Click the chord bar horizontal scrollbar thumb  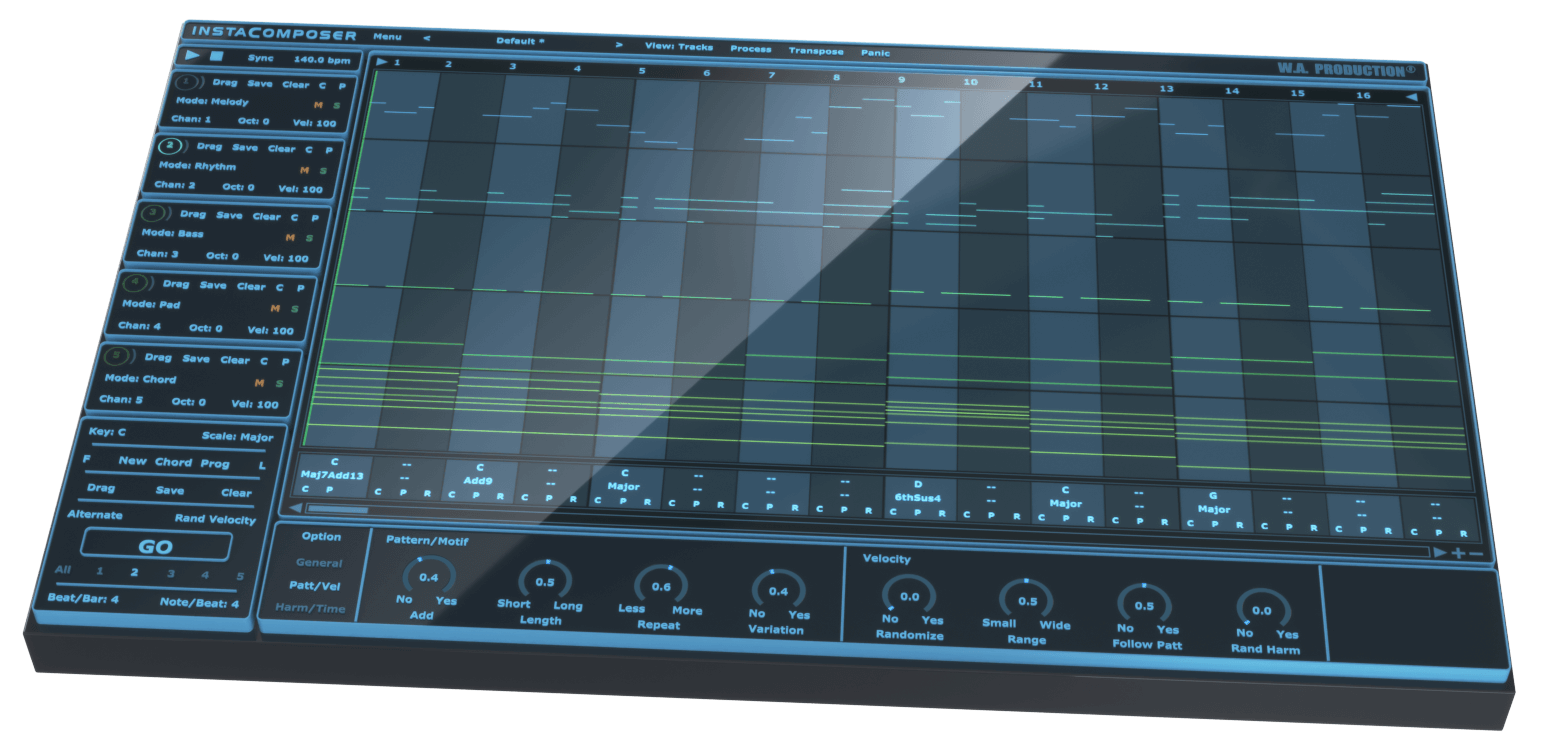coord(337,509)
